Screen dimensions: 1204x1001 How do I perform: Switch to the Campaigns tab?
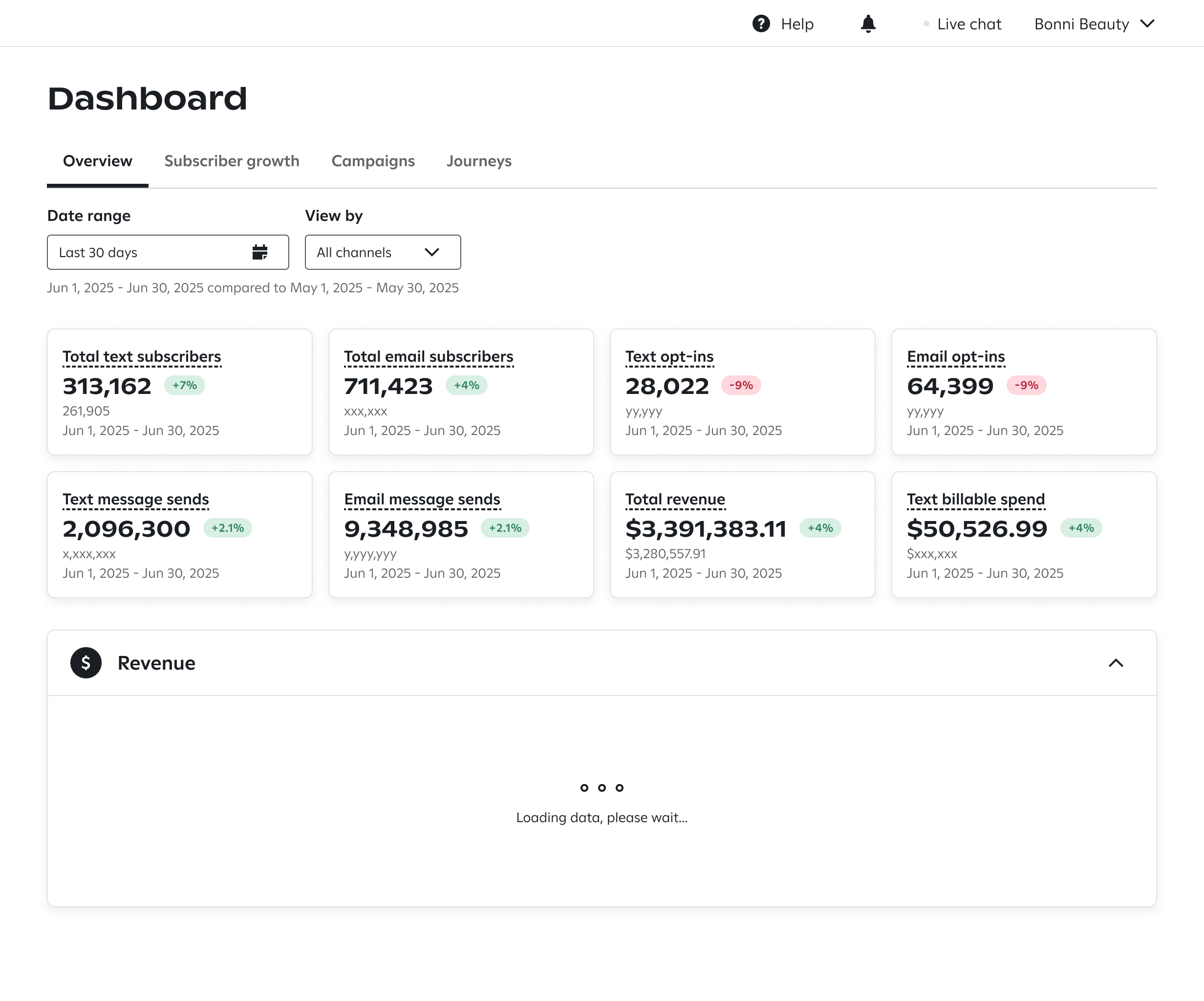[373, 161]
